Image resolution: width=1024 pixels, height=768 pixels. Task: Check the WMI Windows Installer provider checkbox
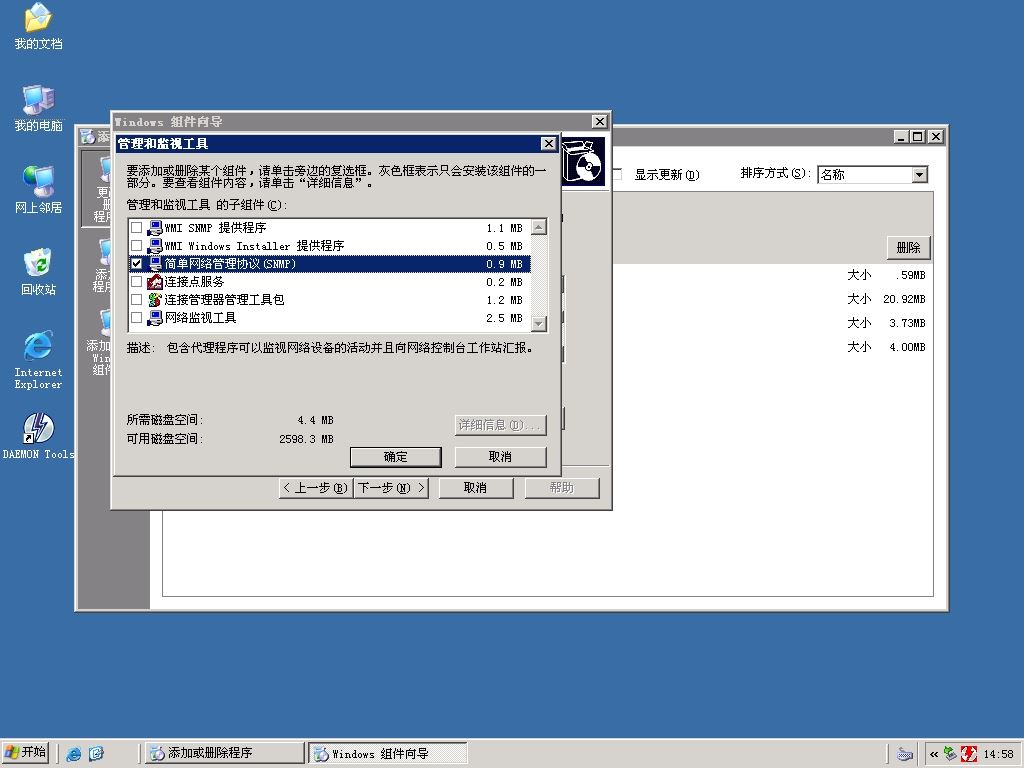click(x=136, y=246)
